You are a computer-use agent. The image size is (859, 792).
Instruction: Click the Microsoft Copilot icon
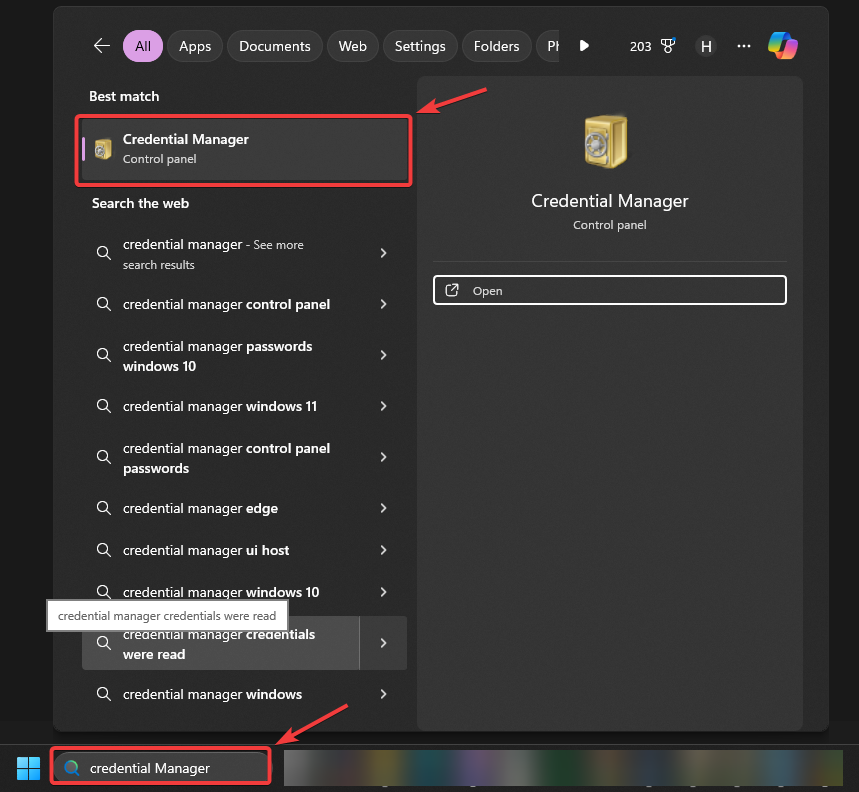(x=783, y=45)
